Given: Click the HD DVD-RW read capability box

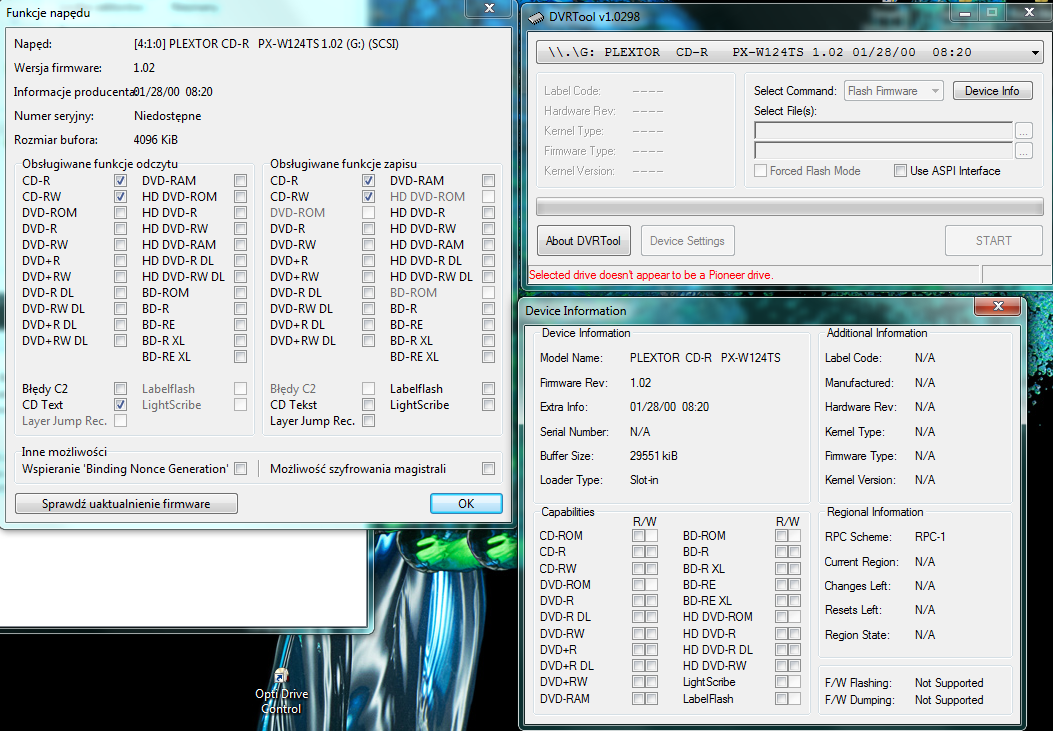Looking at the screenshot, I should click(781, 666).
